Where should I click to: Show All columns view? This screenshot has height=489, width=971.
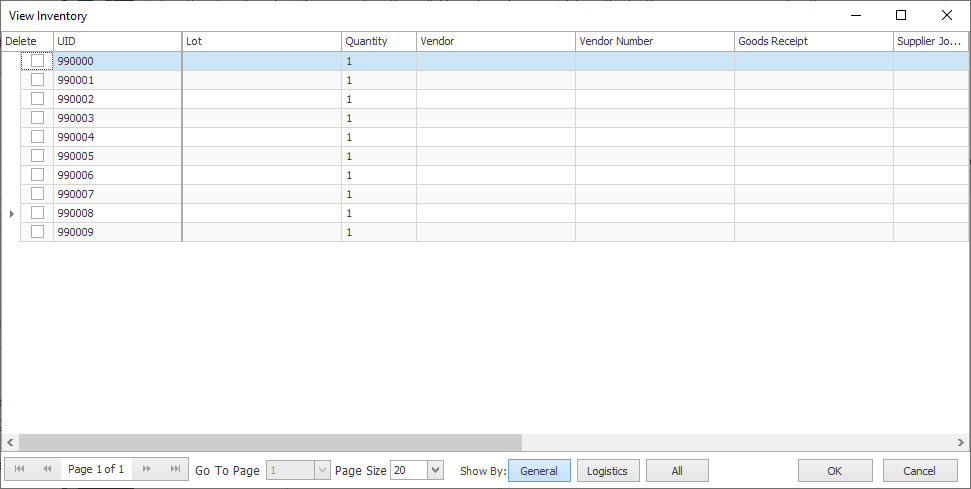(x=677, y=470)
